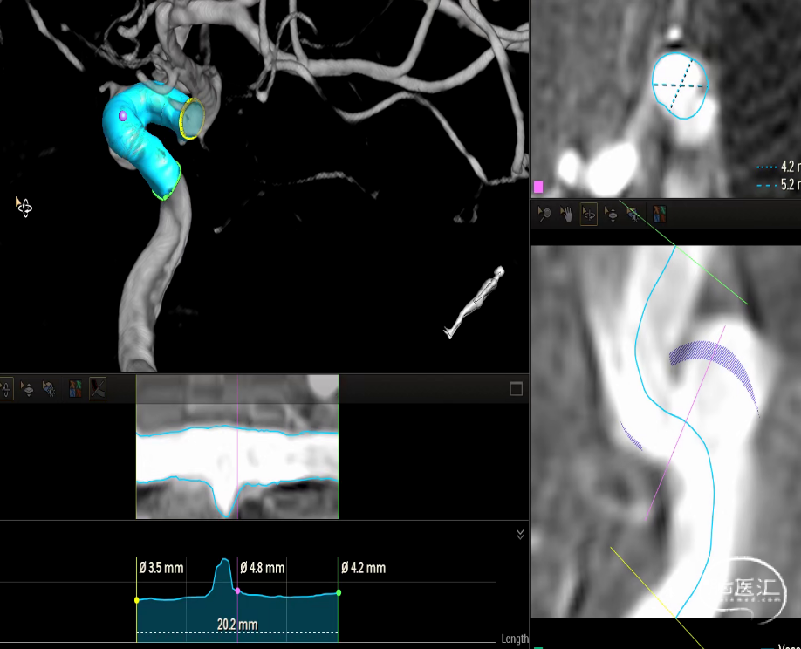Click the 20.2 mm length measurement label

point(236,625)
